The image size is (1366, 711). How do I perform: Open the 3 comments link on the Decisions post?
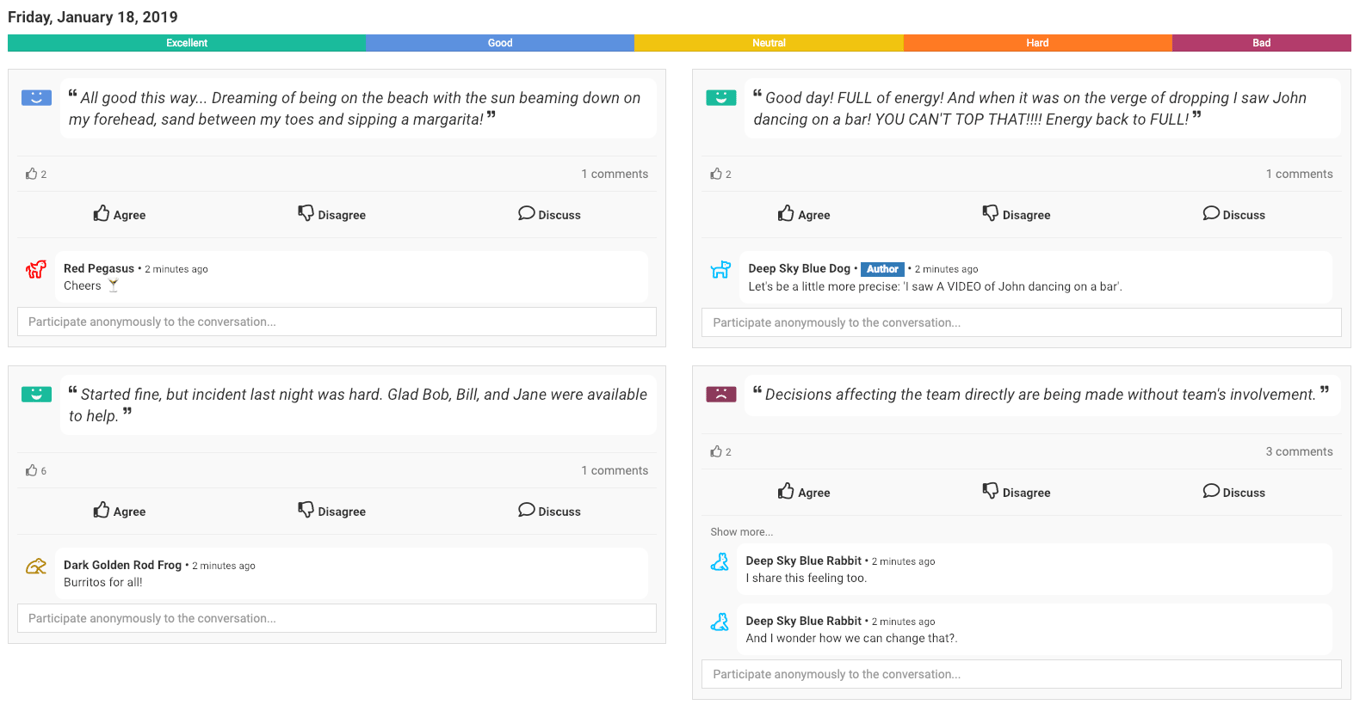(x=1298, y=452)
